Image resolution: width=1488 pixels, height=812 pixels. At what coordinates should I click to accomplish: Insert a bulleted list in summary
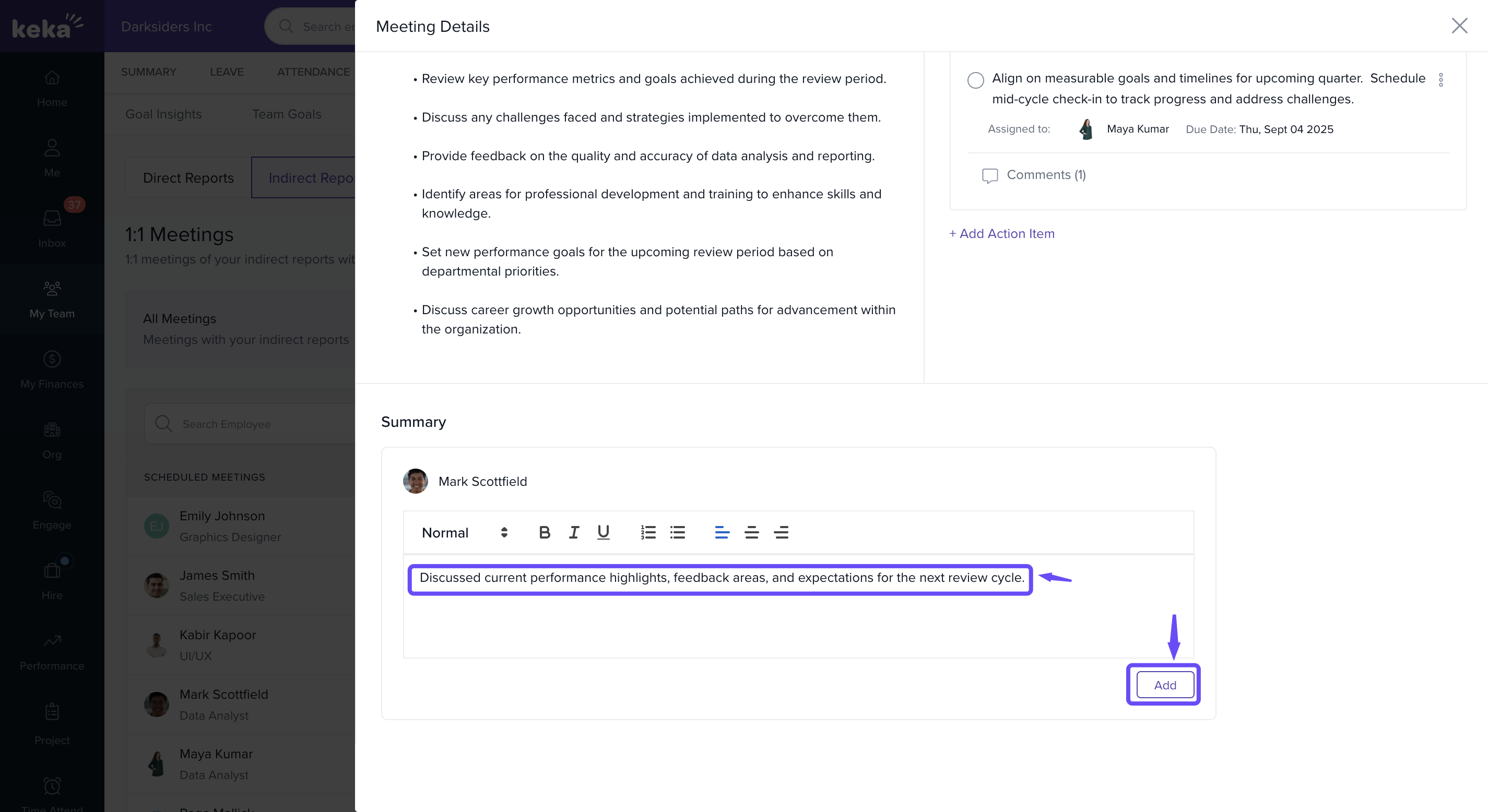[x=678, y=532]
